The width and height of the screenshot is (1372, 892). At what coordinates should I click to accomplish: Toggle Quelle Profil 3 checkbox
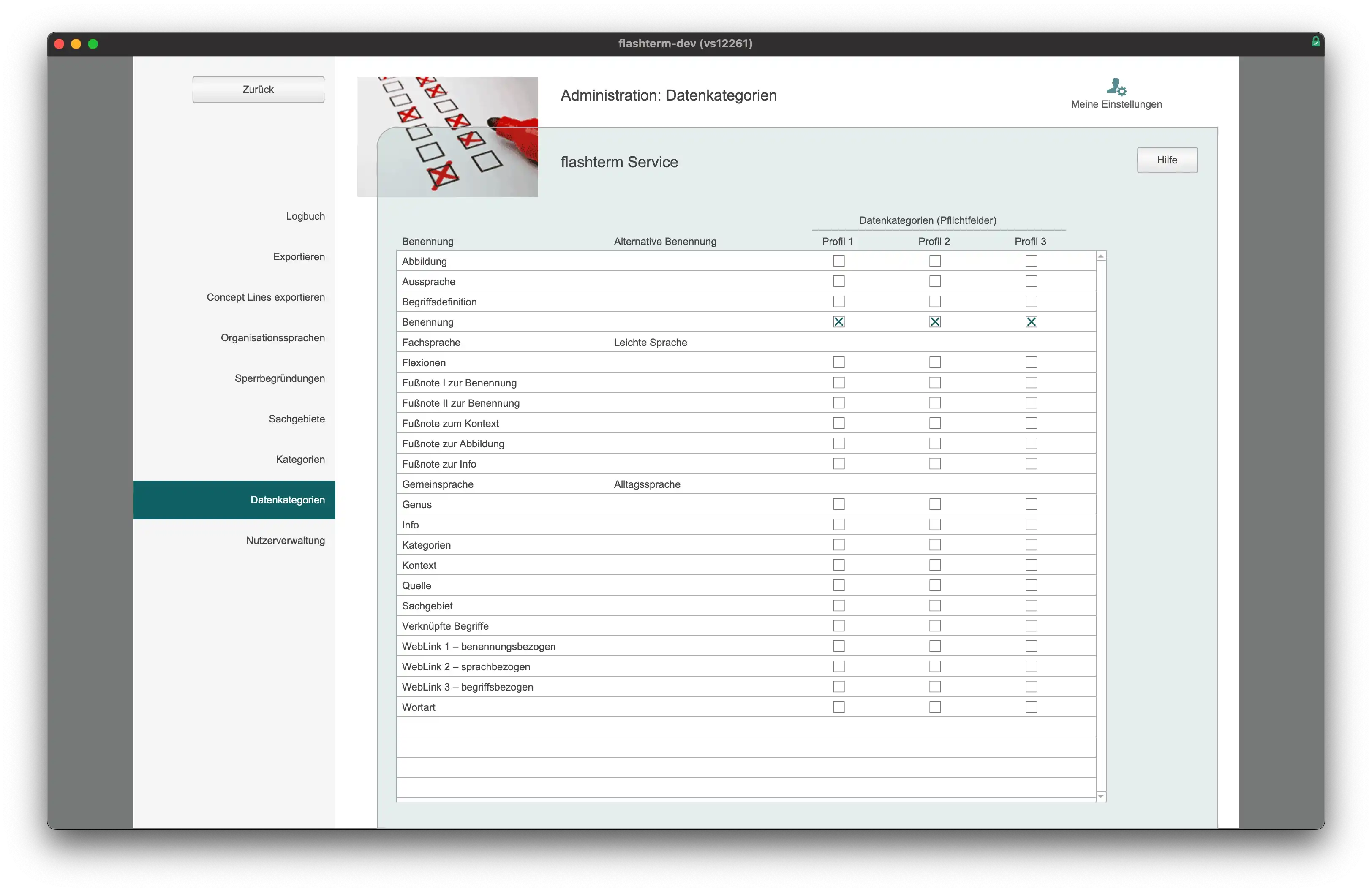coord(1031,585)
